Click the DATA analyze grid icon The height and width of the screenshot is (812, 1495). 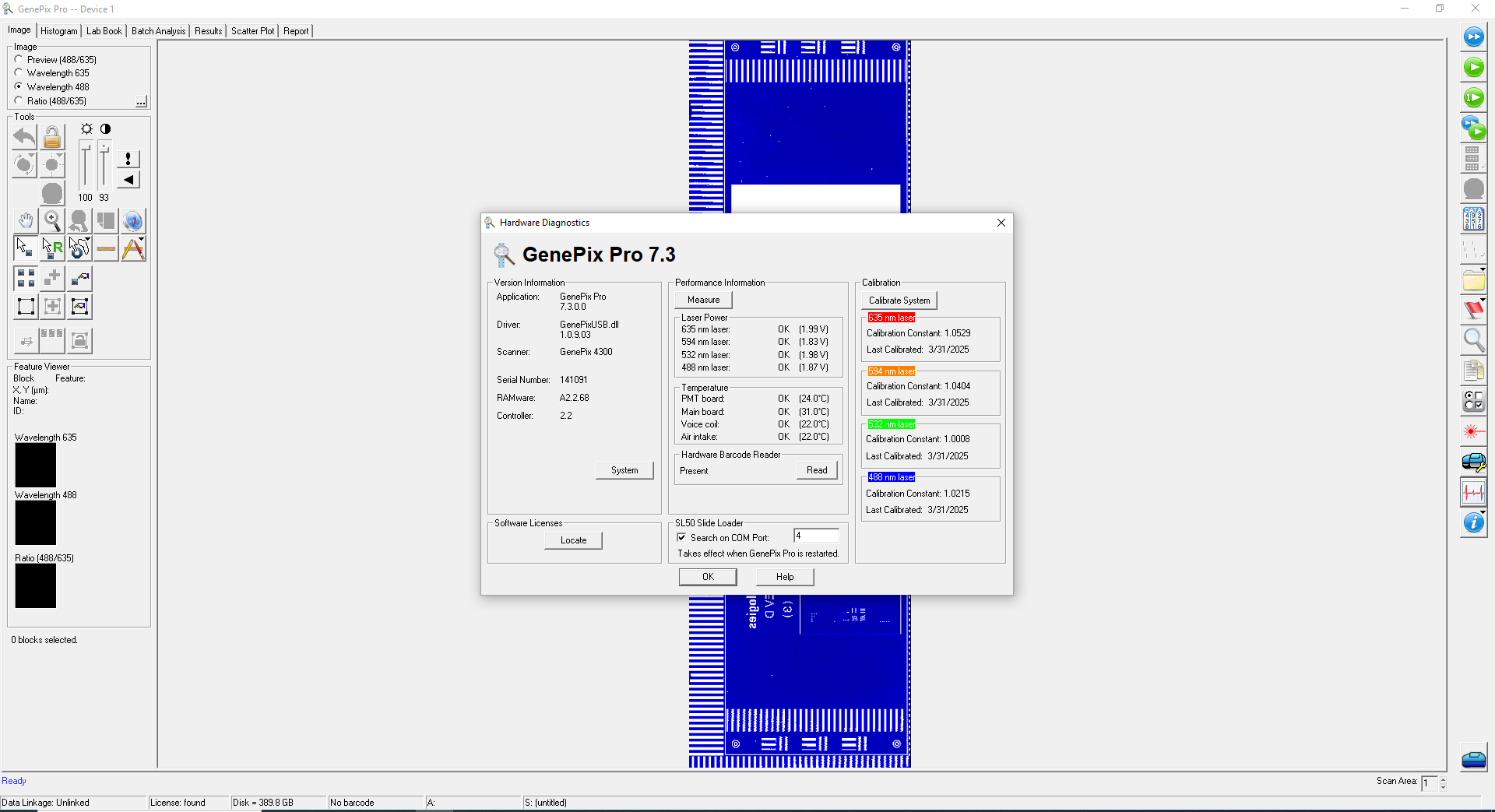[1473, 220]
